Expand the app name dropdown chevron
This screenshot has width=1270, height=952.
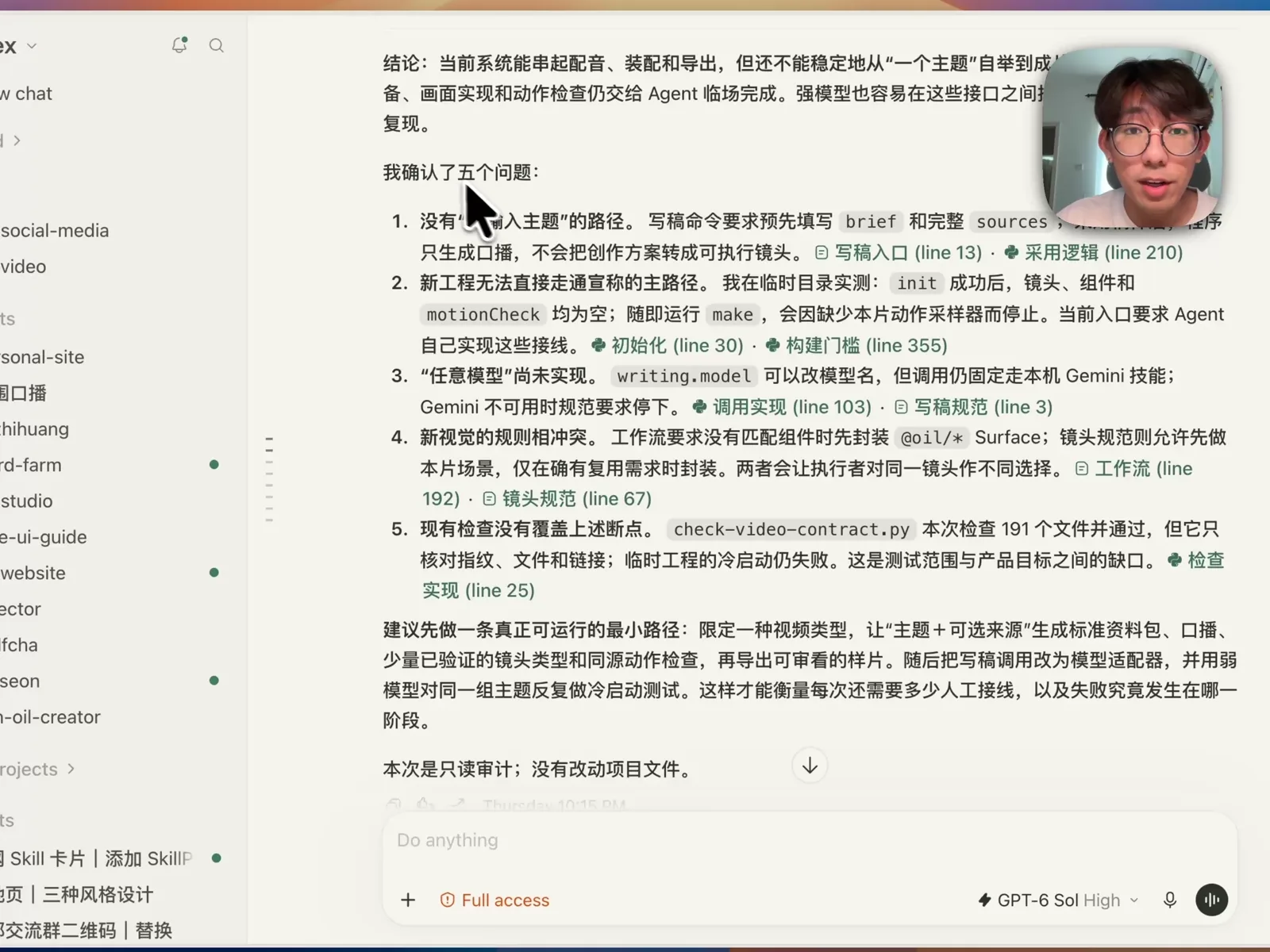click(32, 46)
